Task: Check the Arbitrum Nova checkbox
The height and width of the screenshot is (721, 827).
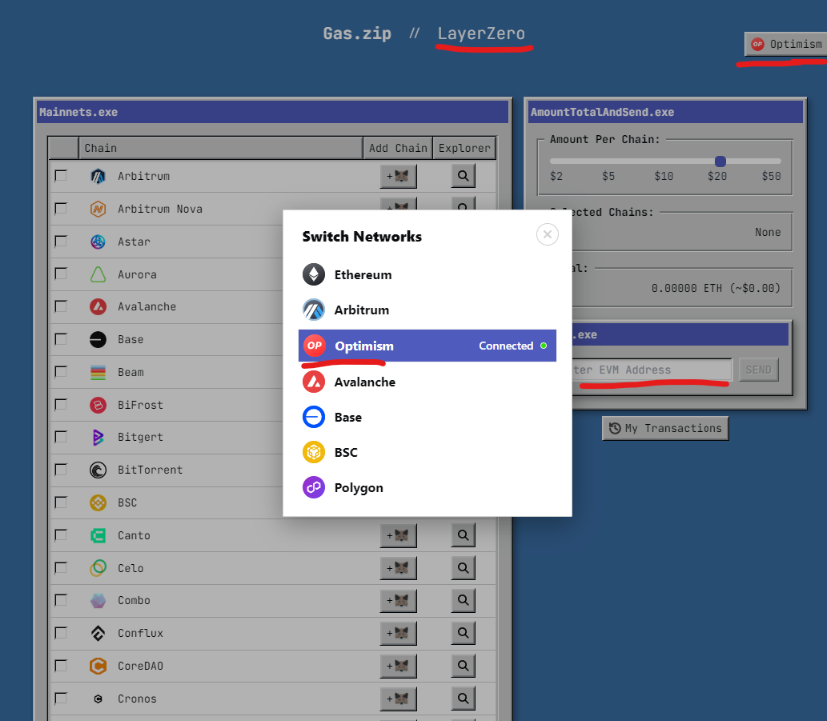Action: (x=61, y=208)
